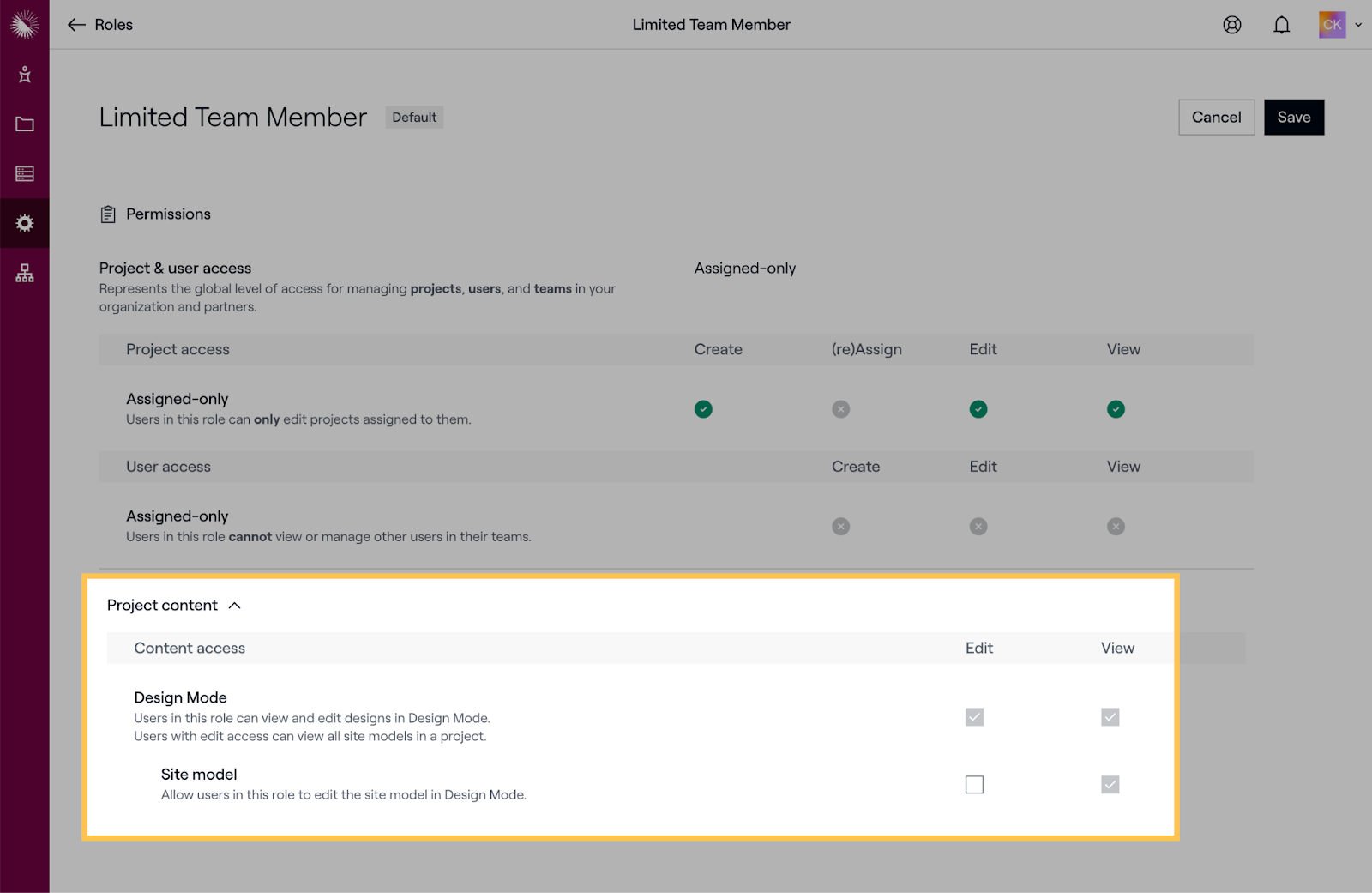Toggle Site model View checkbox
This screenshot has width=1372, height=893.
1110,784
